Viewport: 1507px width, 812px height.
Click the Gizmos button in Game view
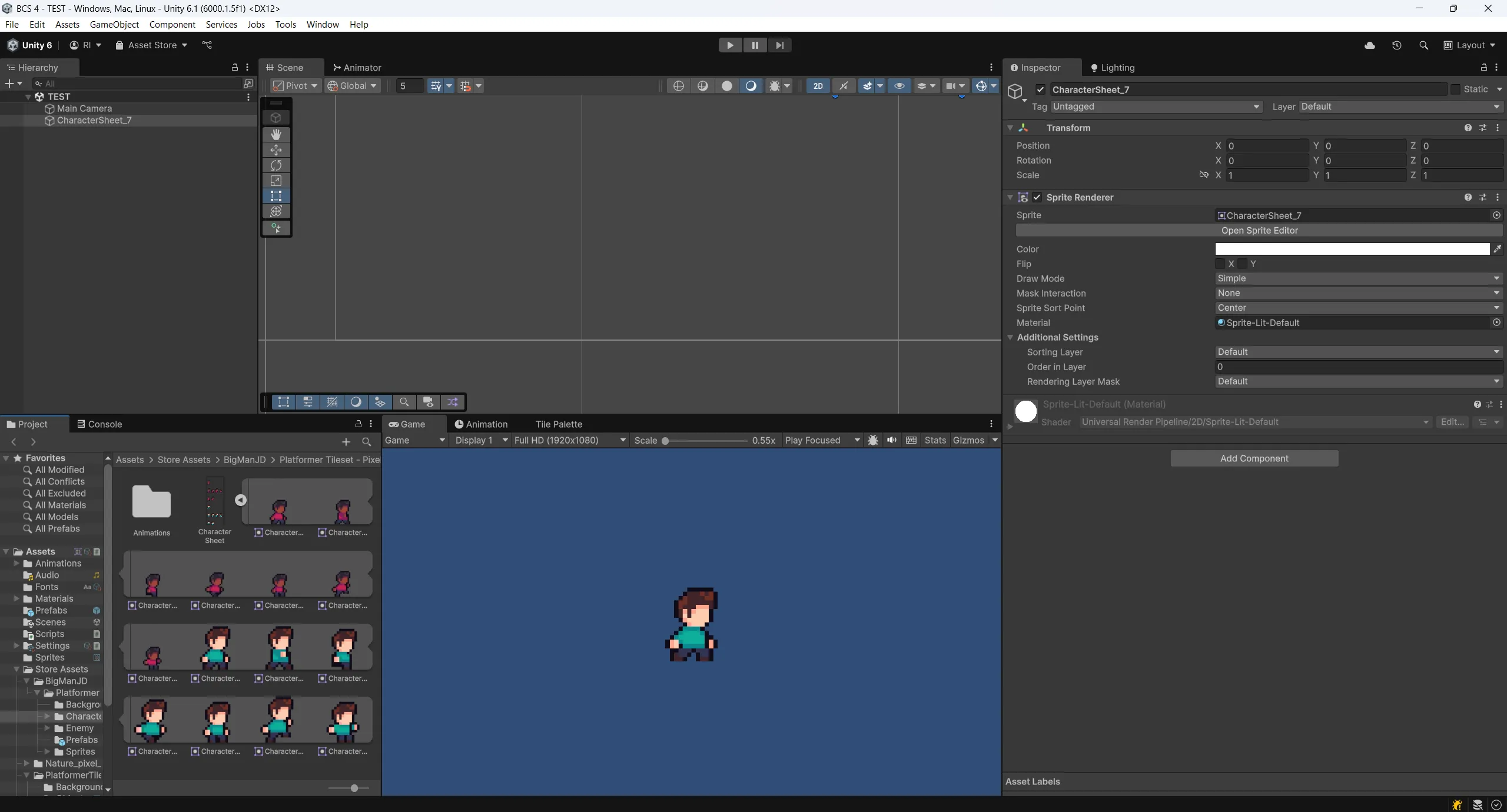(x=968, y=440)
